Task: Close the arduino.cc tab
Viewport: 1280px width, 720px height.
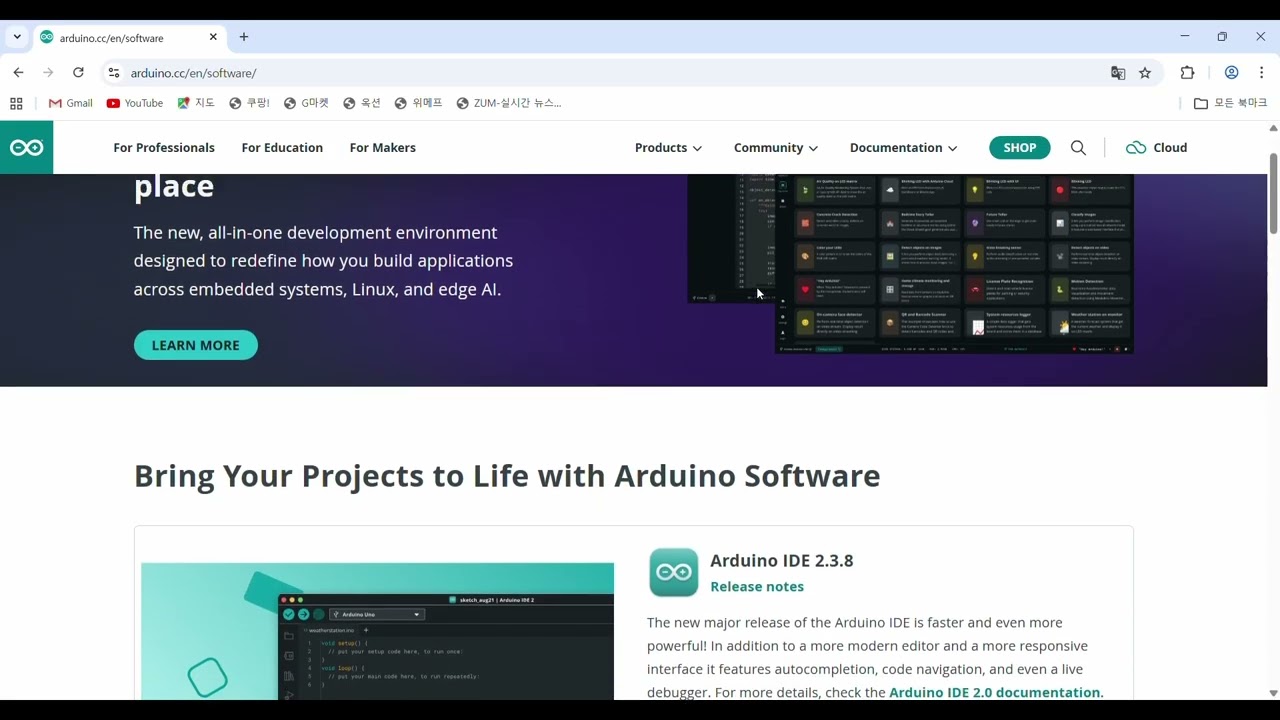Action: point(213,37)
